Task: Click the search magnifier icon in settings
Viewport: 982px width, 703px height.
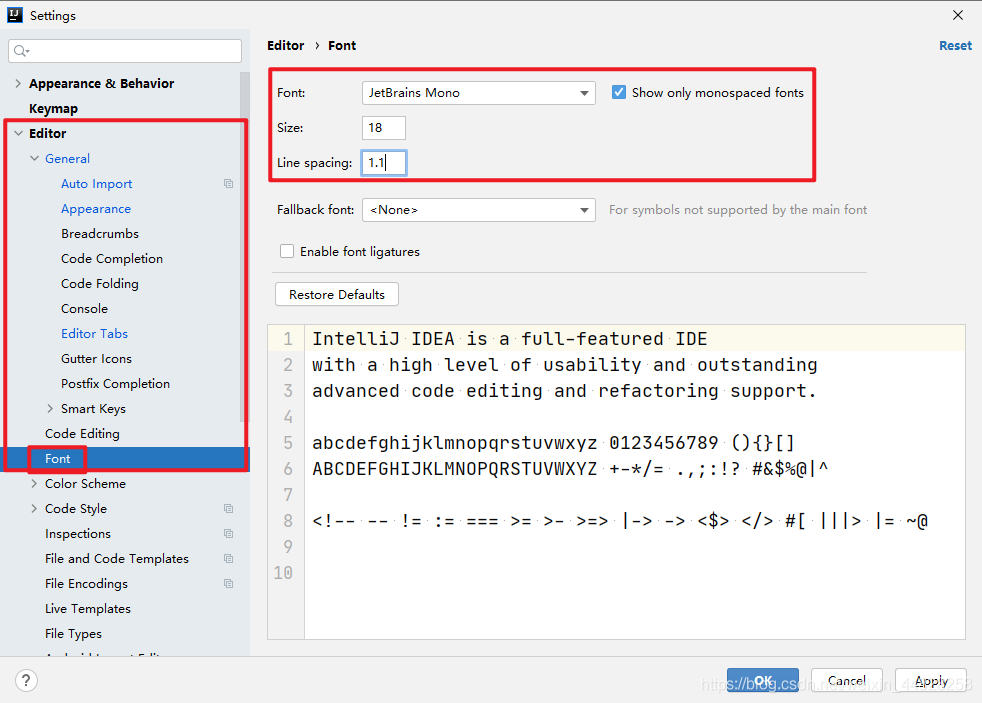Action: [x=21, y=51]
